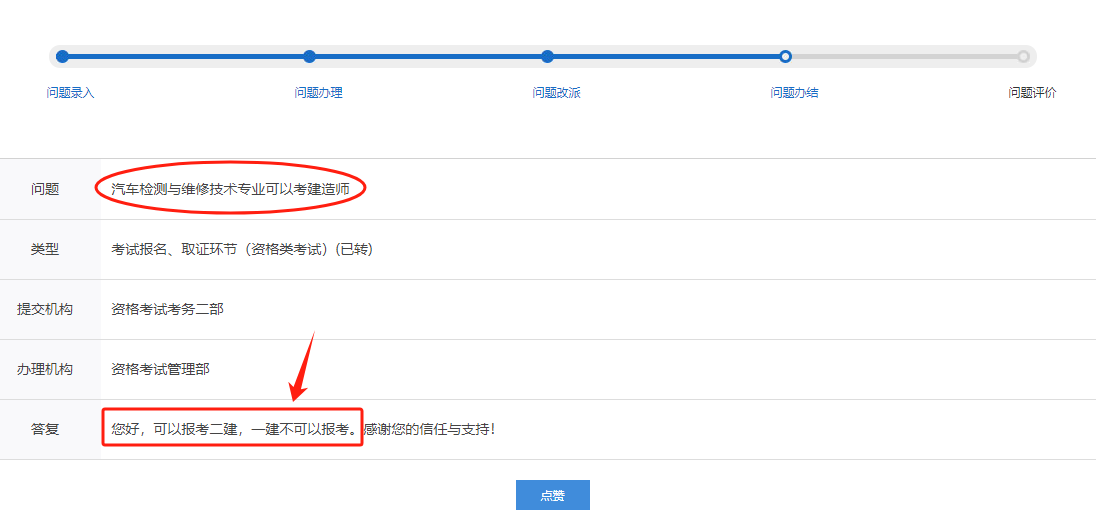
Task: Click the 答复 row header cell
Action: coord(50,429)
